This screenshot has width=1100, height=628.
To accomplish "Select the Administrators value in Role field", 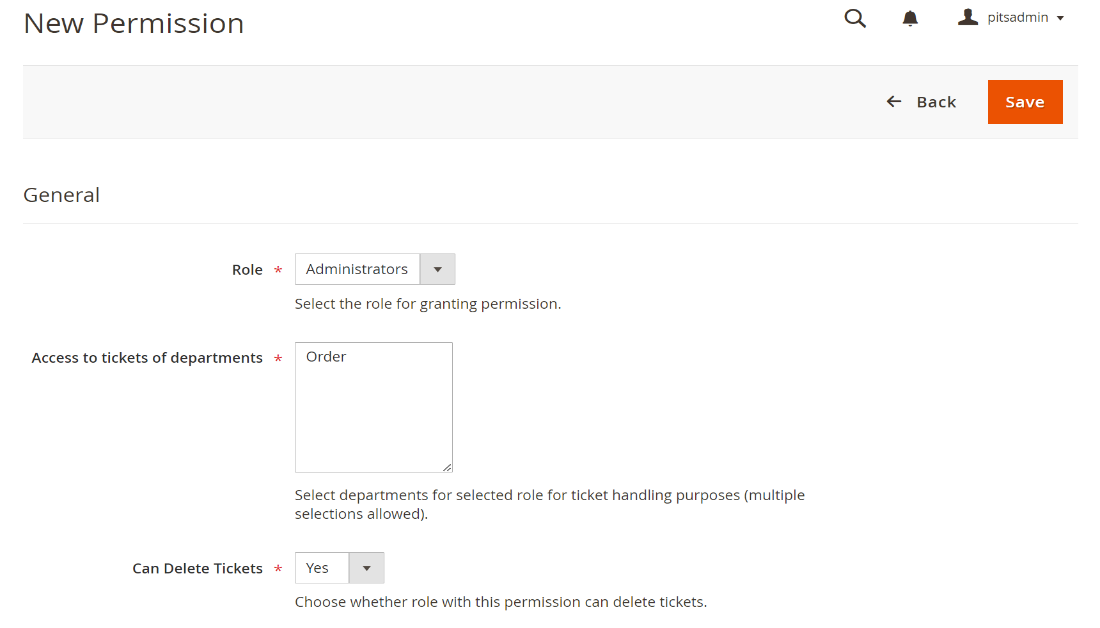I will click(357, 269).
